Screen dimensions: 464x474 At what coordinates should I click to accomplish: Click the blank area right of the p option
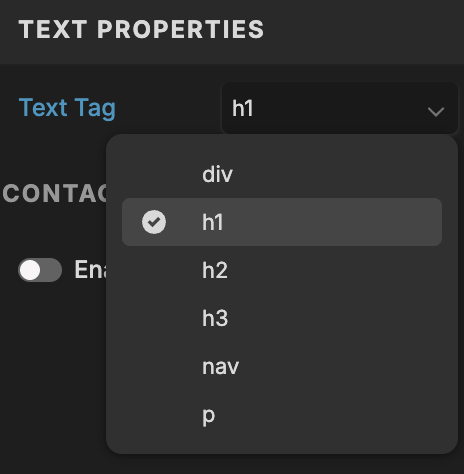pyautogui.click(x=328, y=414)
